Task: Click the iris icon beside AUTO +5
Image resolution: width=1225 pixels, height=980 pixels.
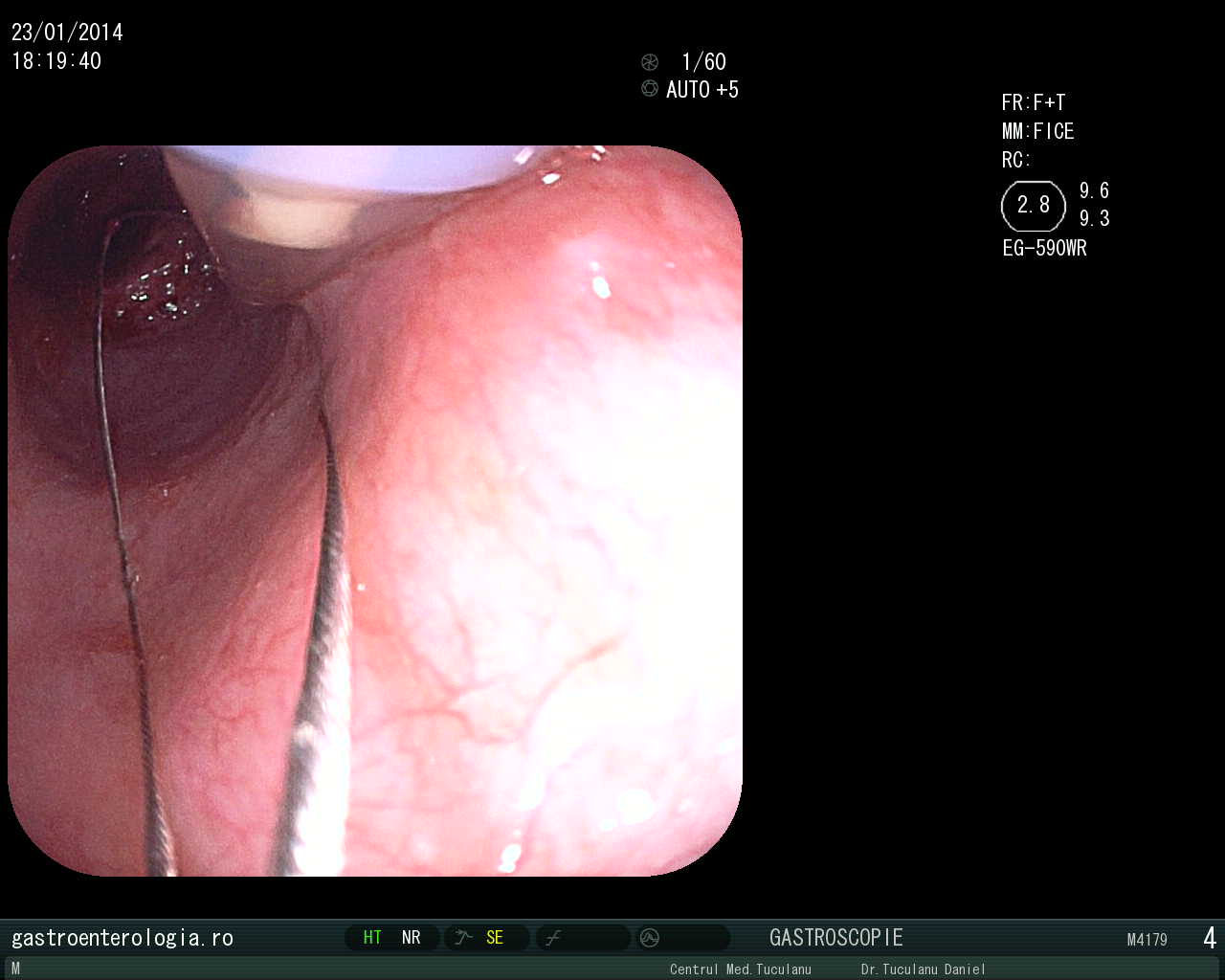Action: point(650,89)
